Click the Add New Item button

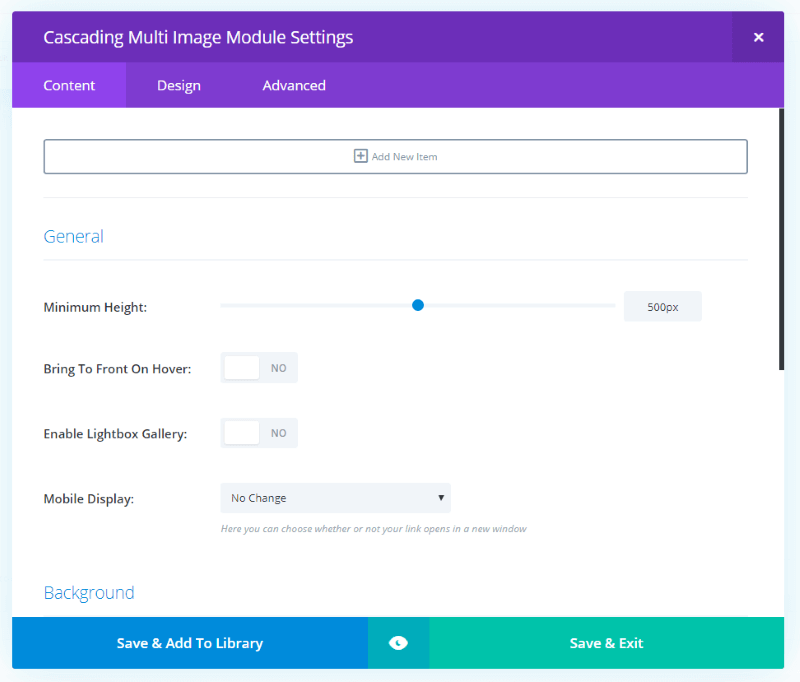[395, 157]
